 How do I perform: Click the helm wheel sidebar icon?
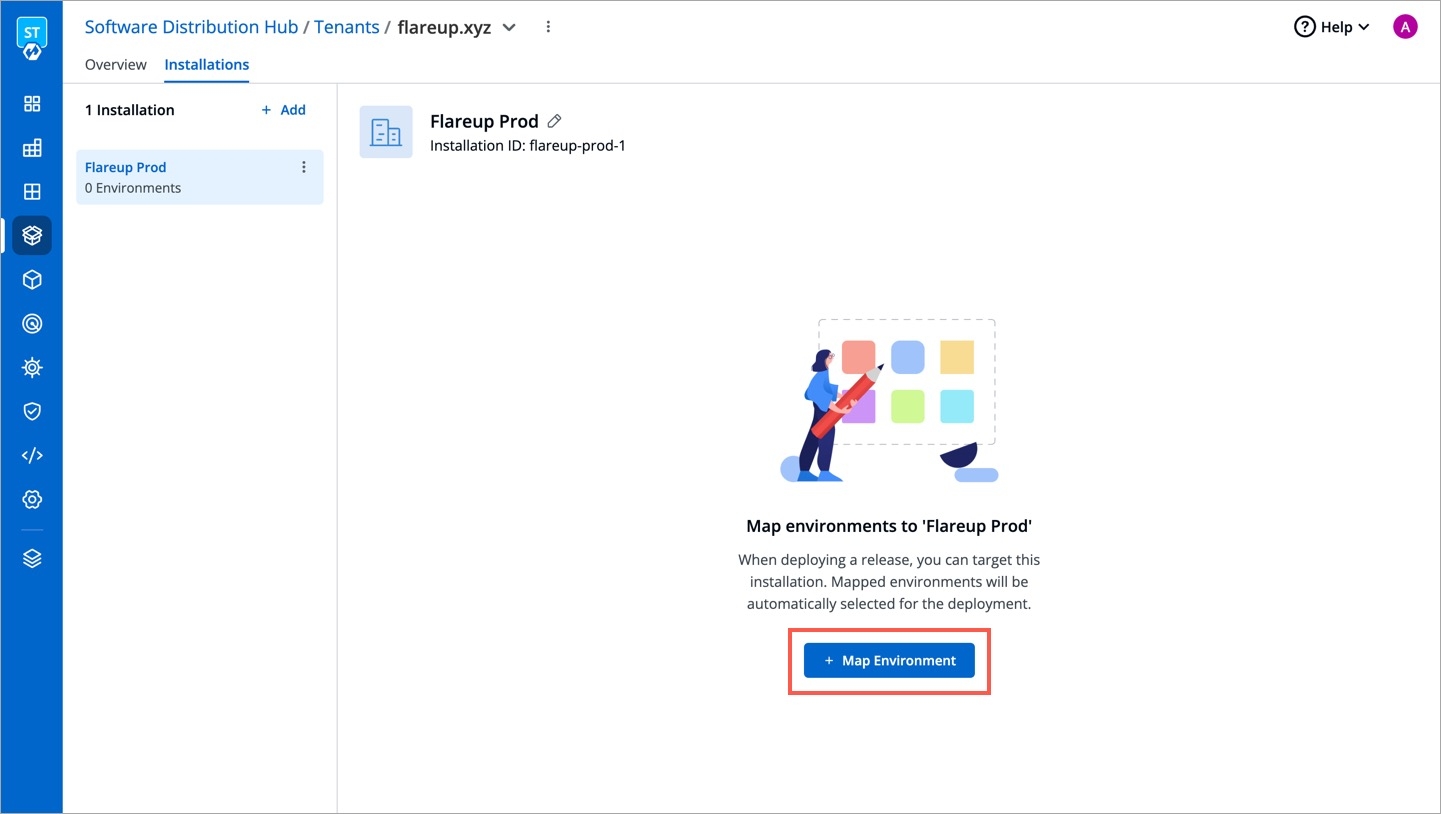[32, 368]
